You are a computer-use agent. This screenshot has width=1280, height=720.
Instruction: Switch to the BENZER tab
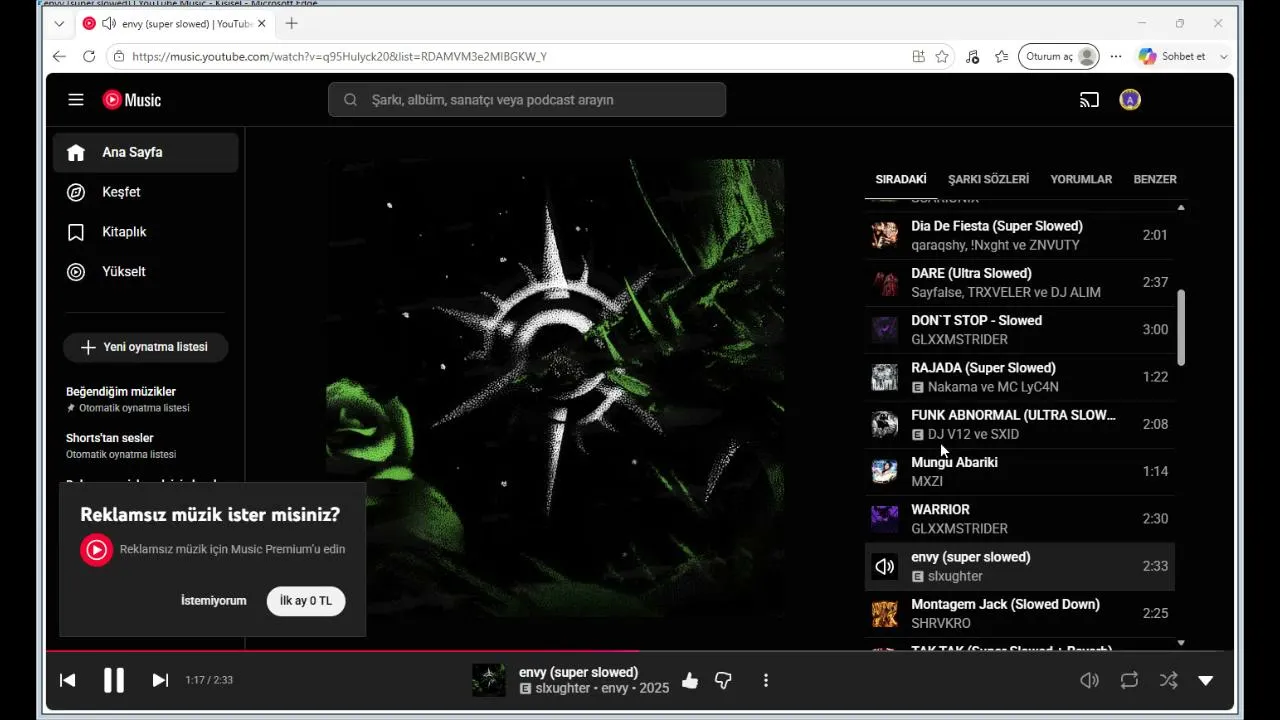1155,180
